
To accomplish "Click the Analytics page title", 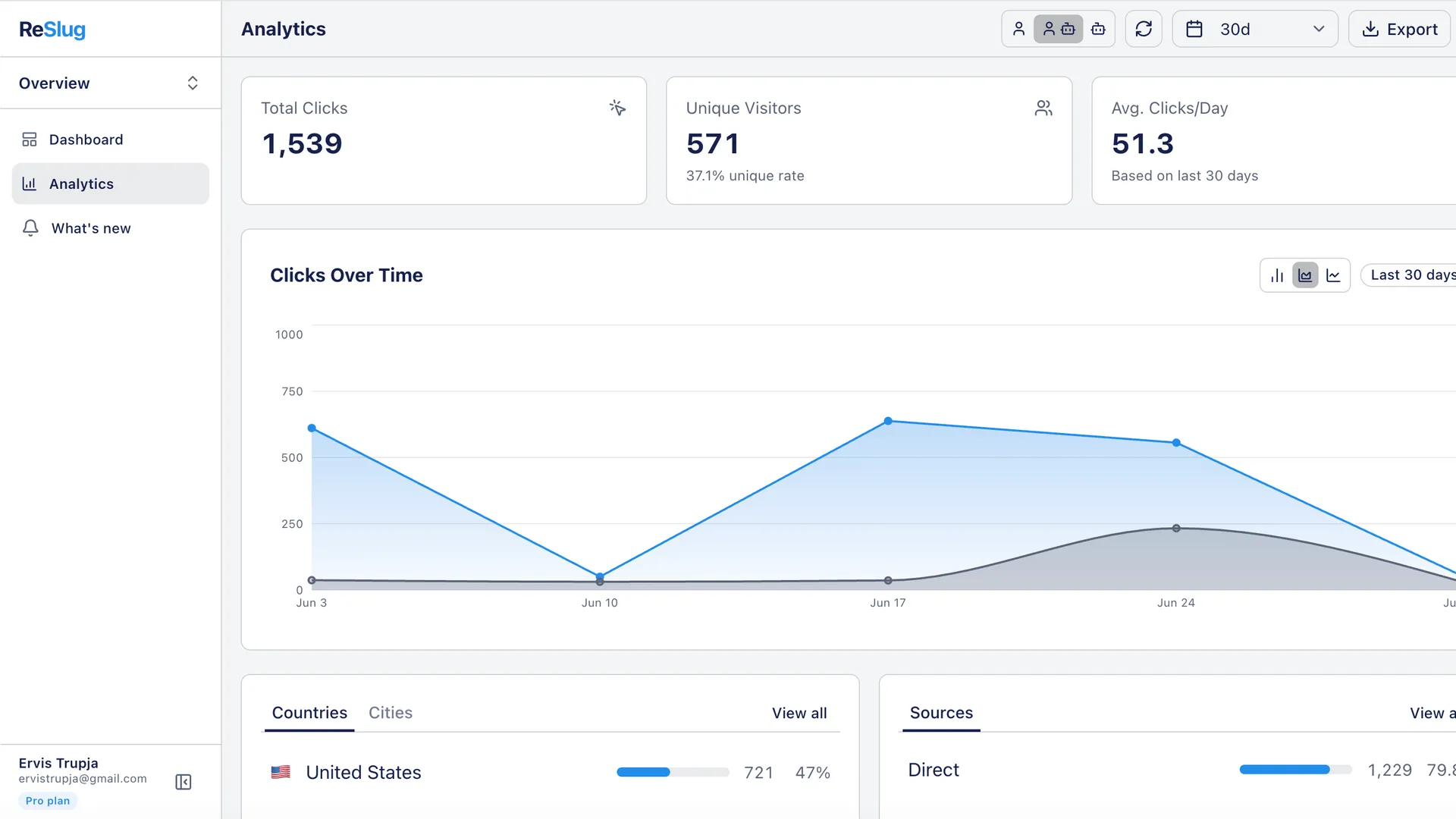I will (284, 29).
